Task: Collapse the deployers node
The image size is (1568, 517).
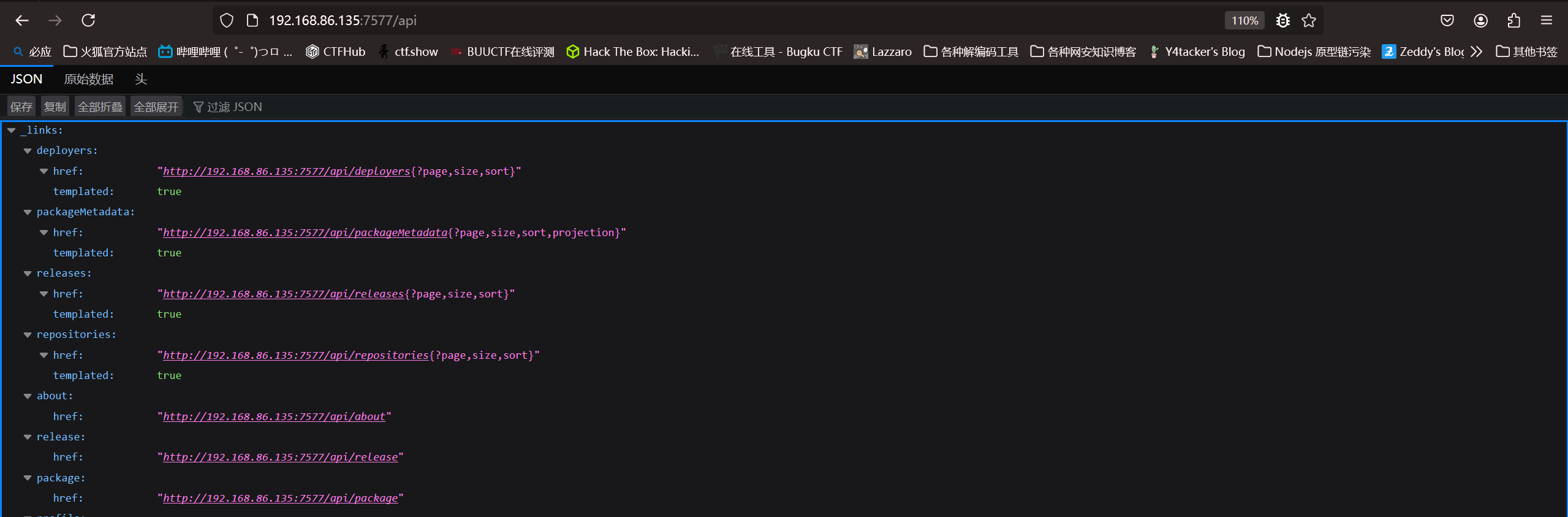Action: [28, 151]
